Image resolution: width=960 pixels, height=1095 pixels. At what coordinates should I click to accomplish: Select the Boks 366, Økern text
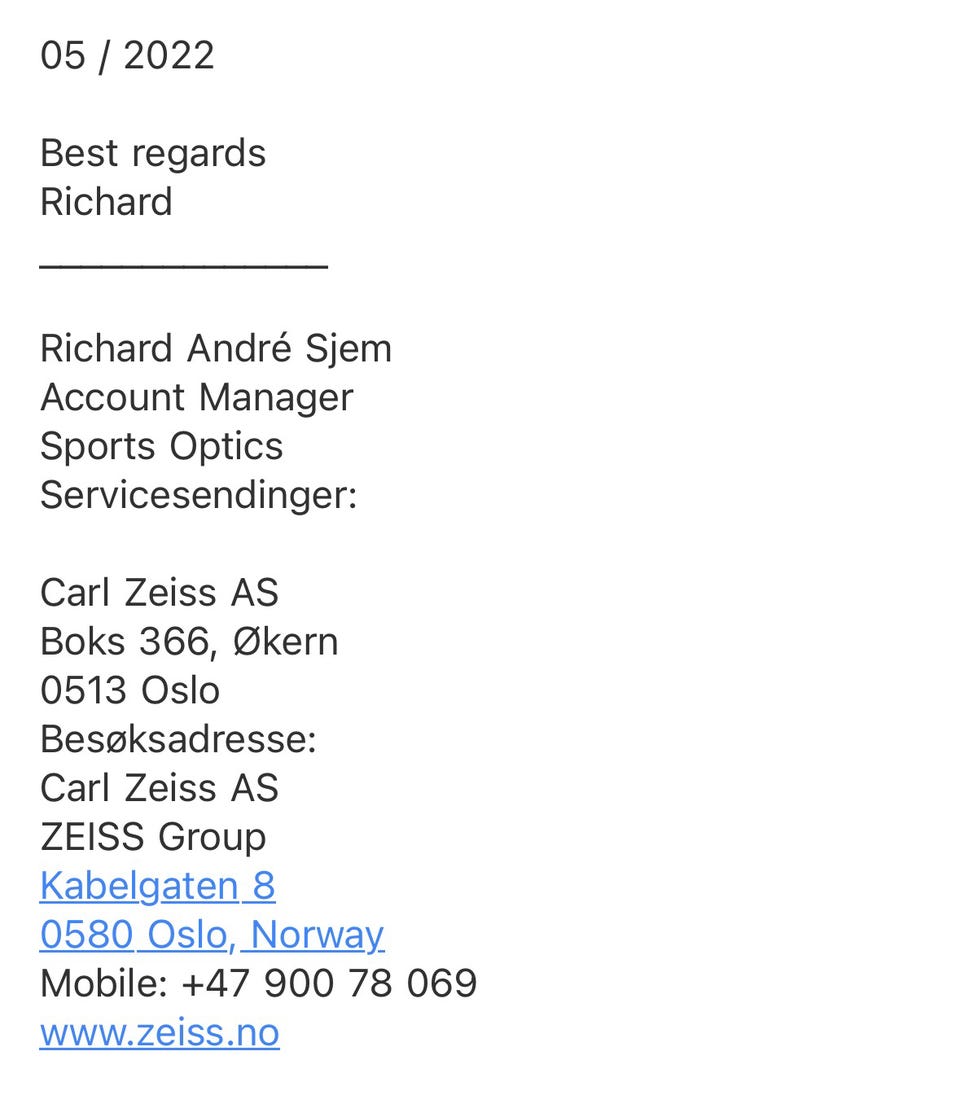coord(188,641)
